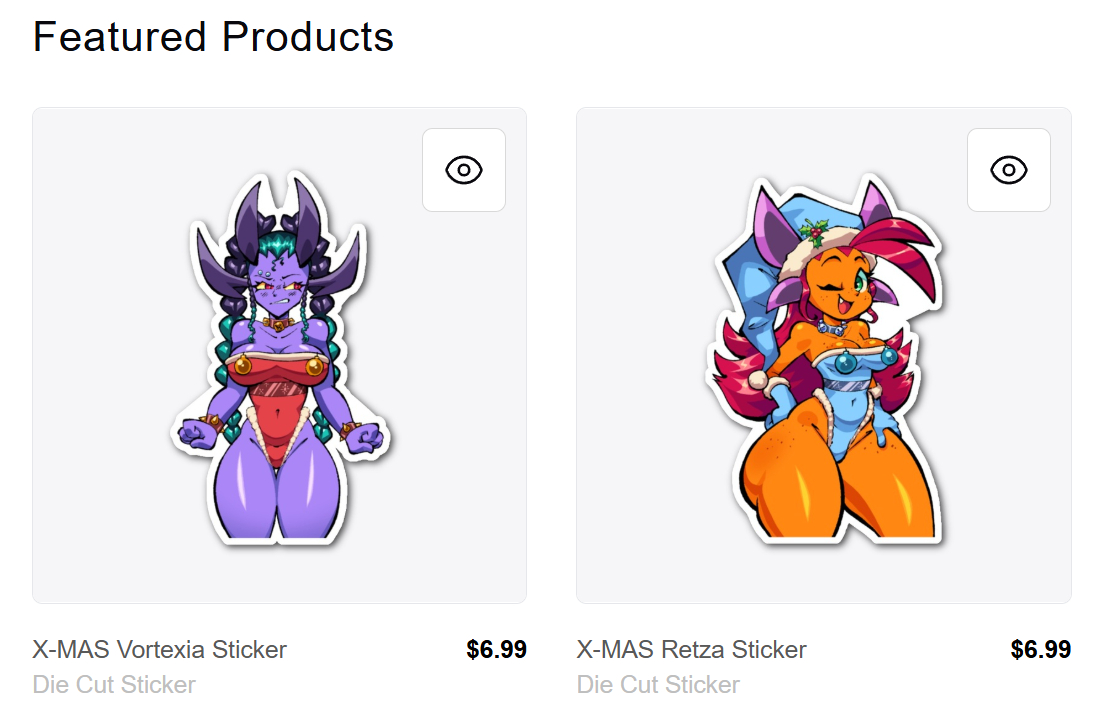Open quick view button for X-MAS Vortexia Sticker
The height and width of the screenshot is (716, 1094).
pyautogui.click(x=464, y=170)
